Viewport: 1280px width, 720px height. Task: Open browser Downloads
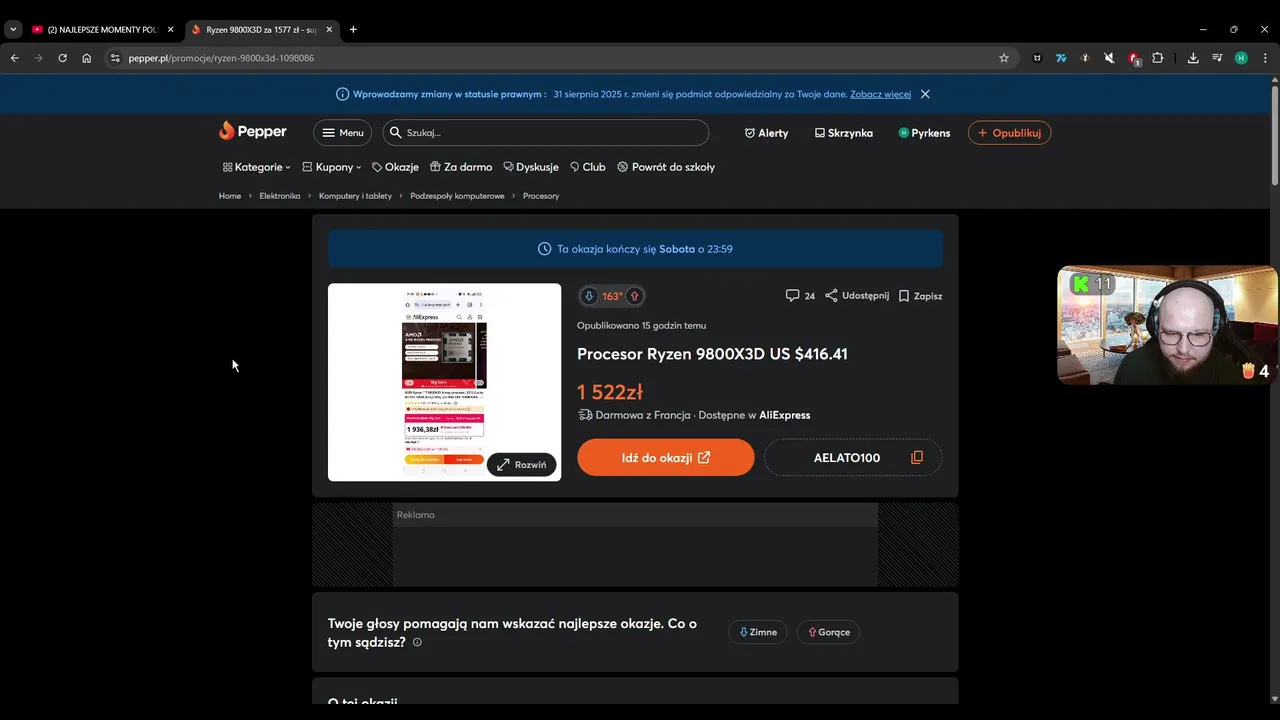[1193, 58]
